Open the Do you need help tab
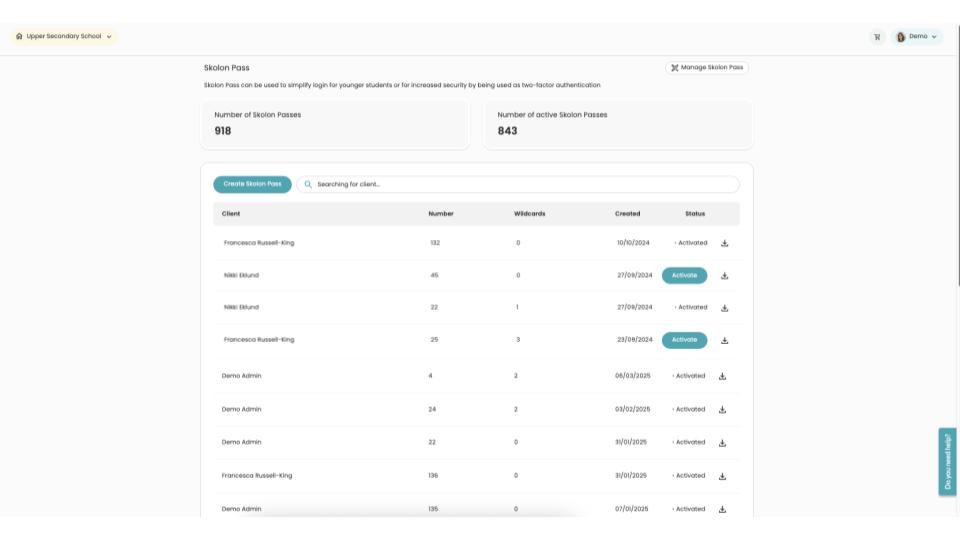This screenshot has height=540, width=960. [947, 461]
